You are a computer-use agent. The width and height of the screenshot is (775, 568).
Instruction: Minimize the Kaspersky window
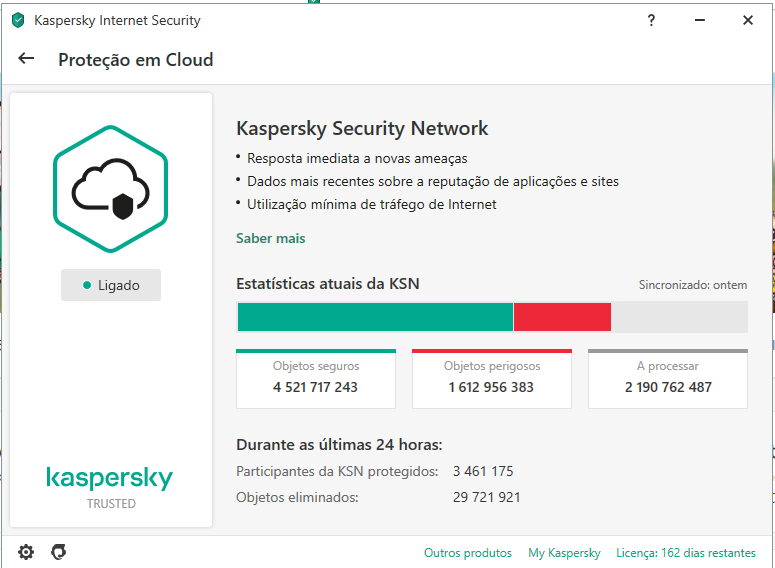pos(699,20)
